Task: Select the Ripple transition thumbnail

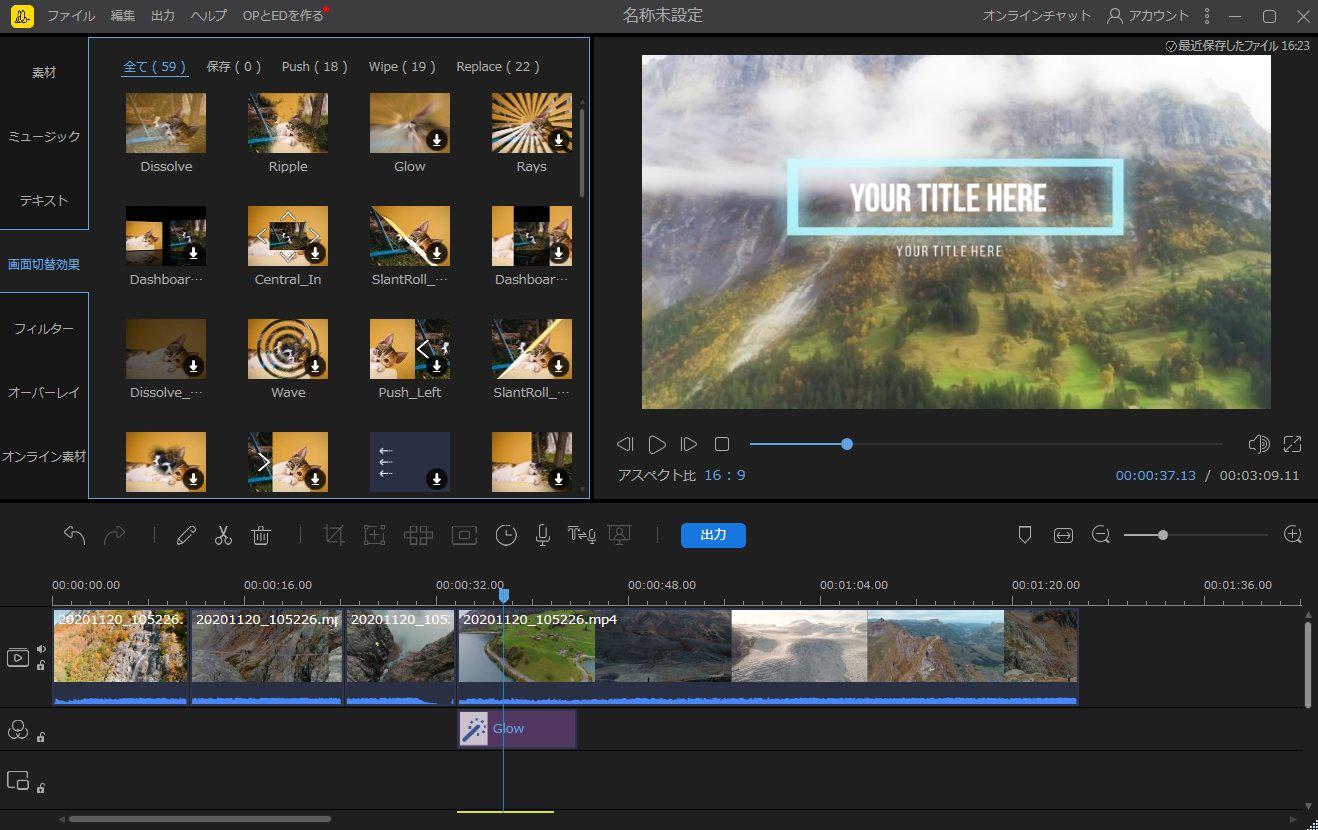Action: pos(288,123)
